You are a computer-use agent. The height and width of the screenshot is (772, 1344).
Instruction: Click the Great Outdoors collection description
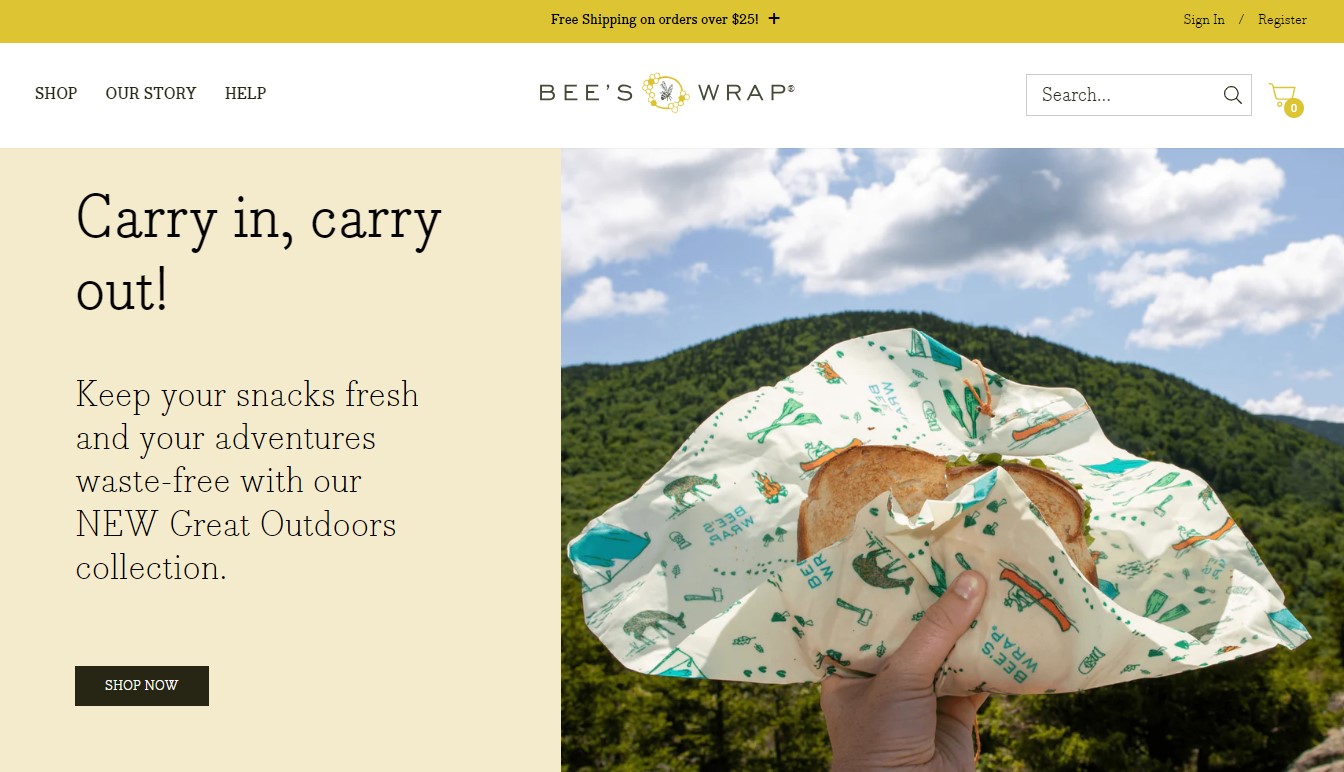coord(247,481)
